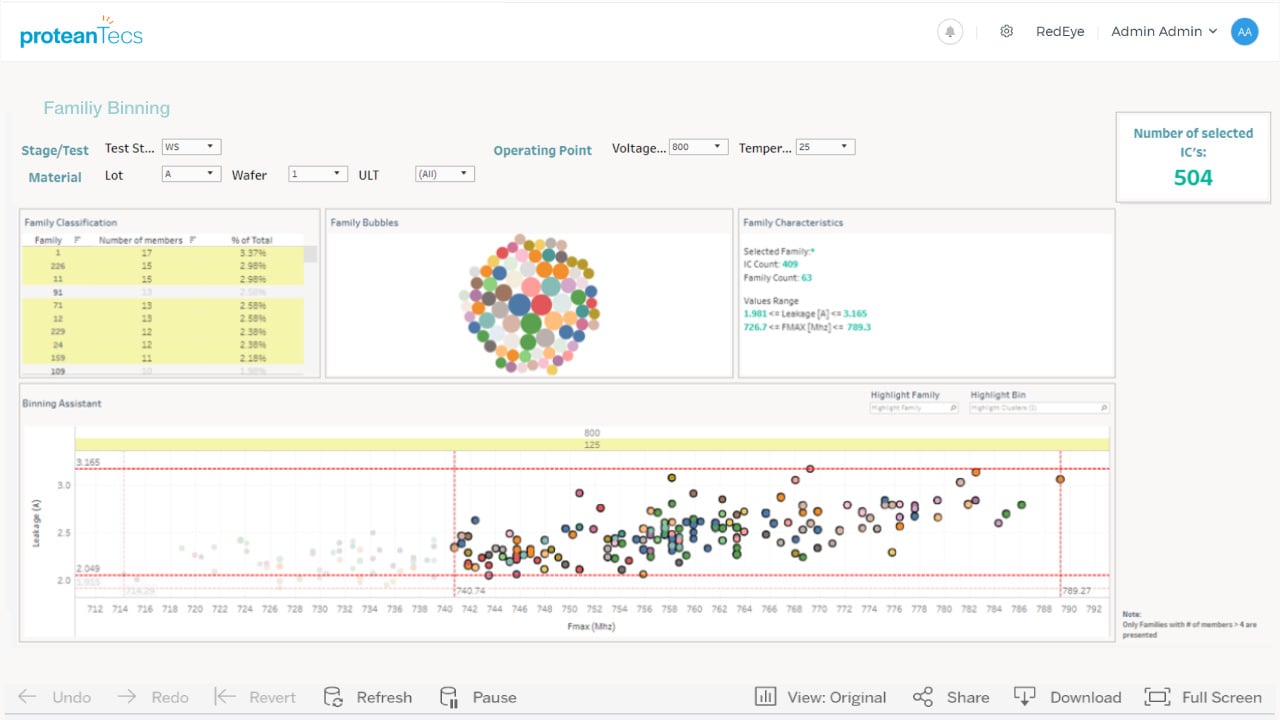1280x720 pixels.
Task: Click the Refresh icon in bottom toolbar
Action: pyautogui.click(x=334, y=697)
